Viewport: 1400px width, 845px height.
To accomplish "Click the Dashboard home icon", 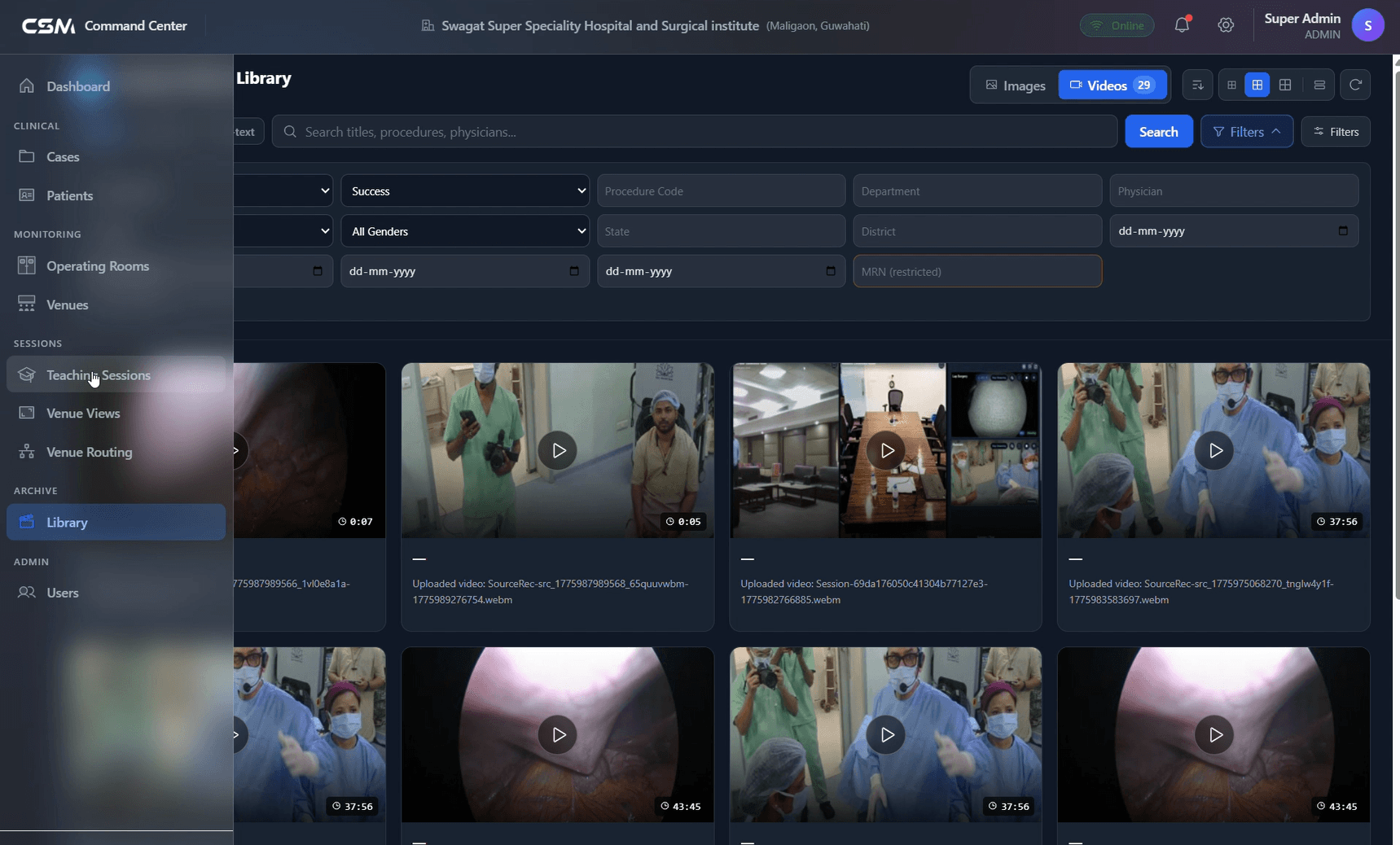I will point(27,86).
